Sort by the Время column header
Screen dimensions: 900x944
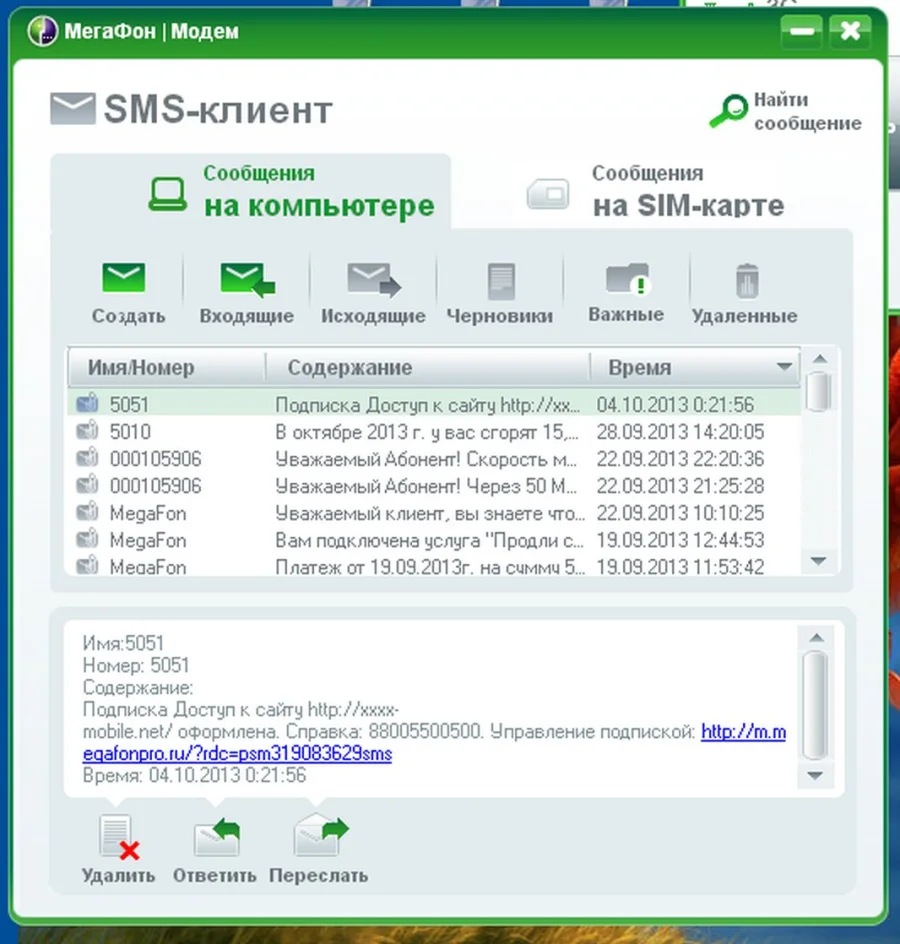tap(695, 367)
